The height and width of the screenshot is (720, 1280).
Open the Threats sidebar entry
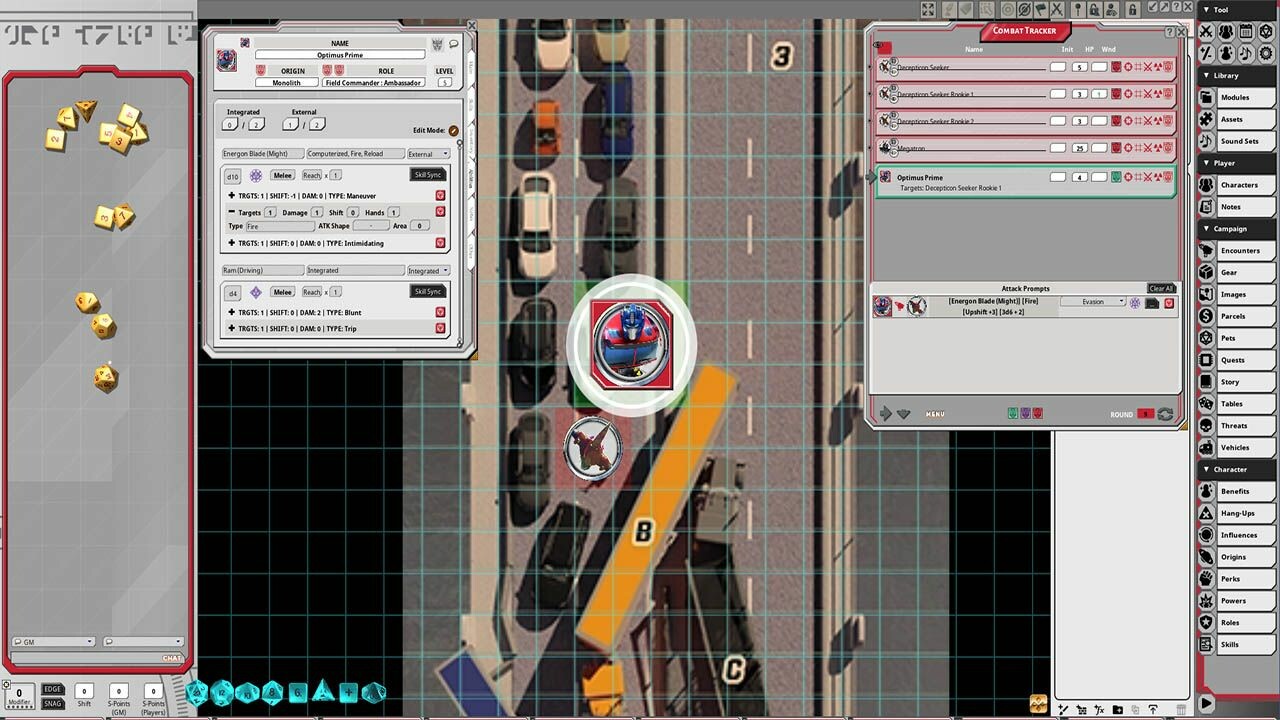1233,426
